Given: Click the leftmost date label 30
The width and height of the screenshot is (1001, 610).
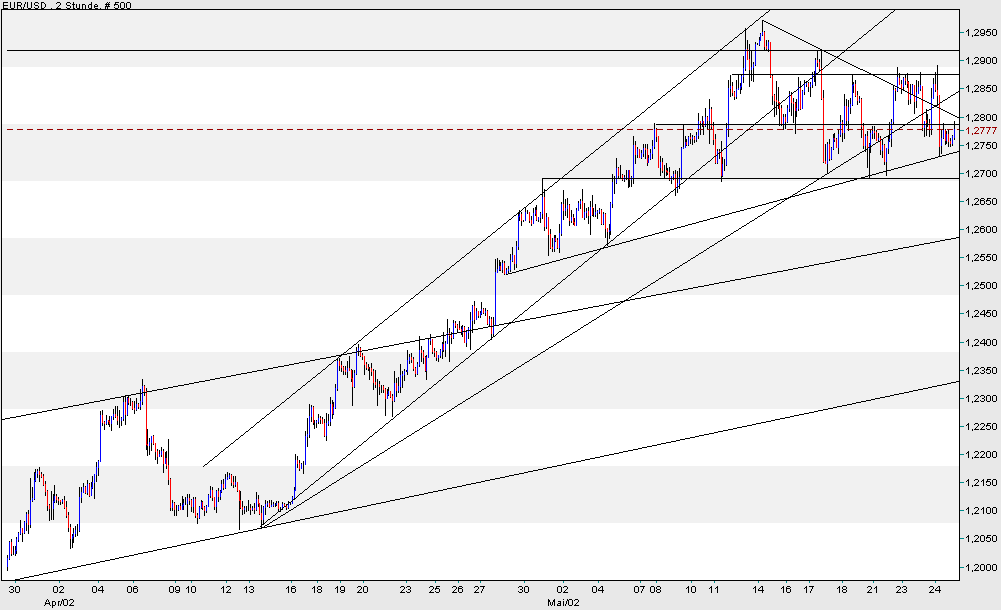Looking at the screenshot, I should pyautogui.click(x=12, y=590).
